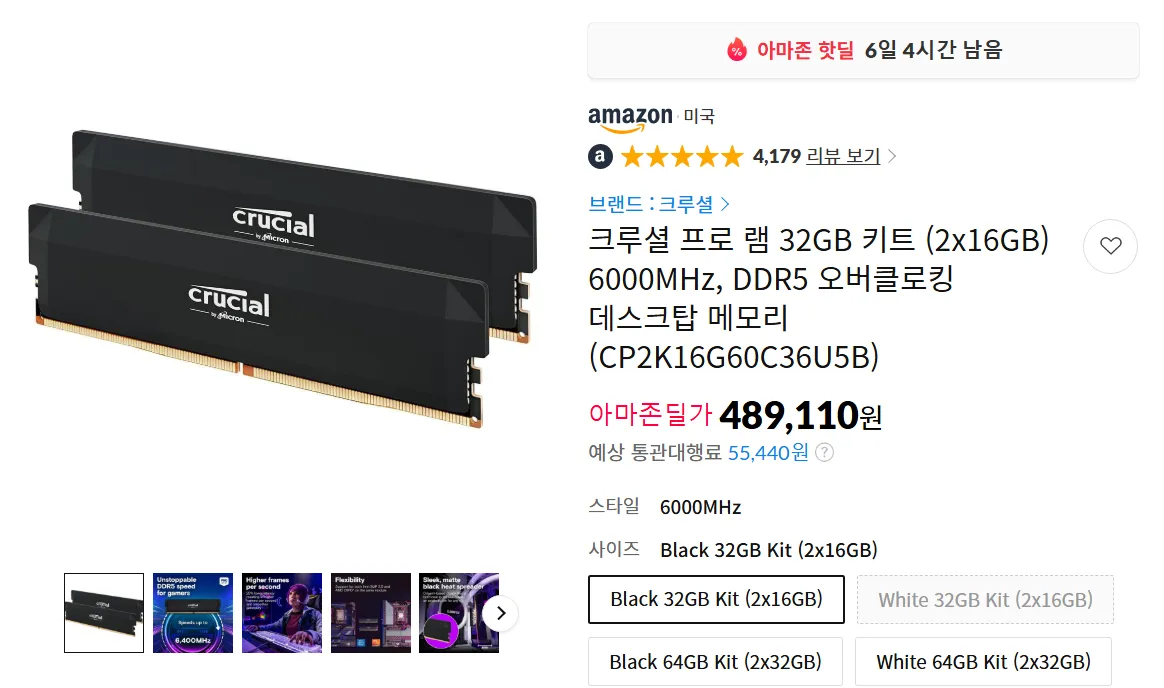Choose the Black 64GB Kit (2x32GB) option
Viewport: 1164px width, 688px height.
[716, 661]
